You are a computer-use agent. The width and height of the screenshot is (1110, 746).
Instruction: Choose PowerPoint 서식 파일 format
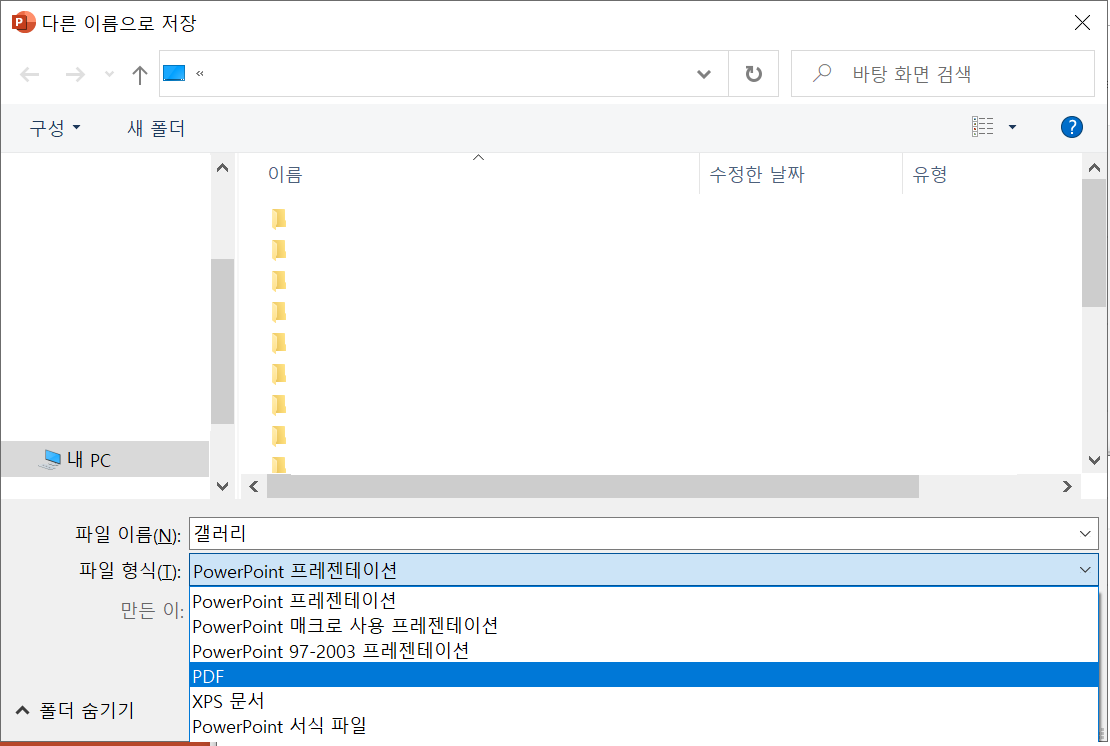click(643, 726)
